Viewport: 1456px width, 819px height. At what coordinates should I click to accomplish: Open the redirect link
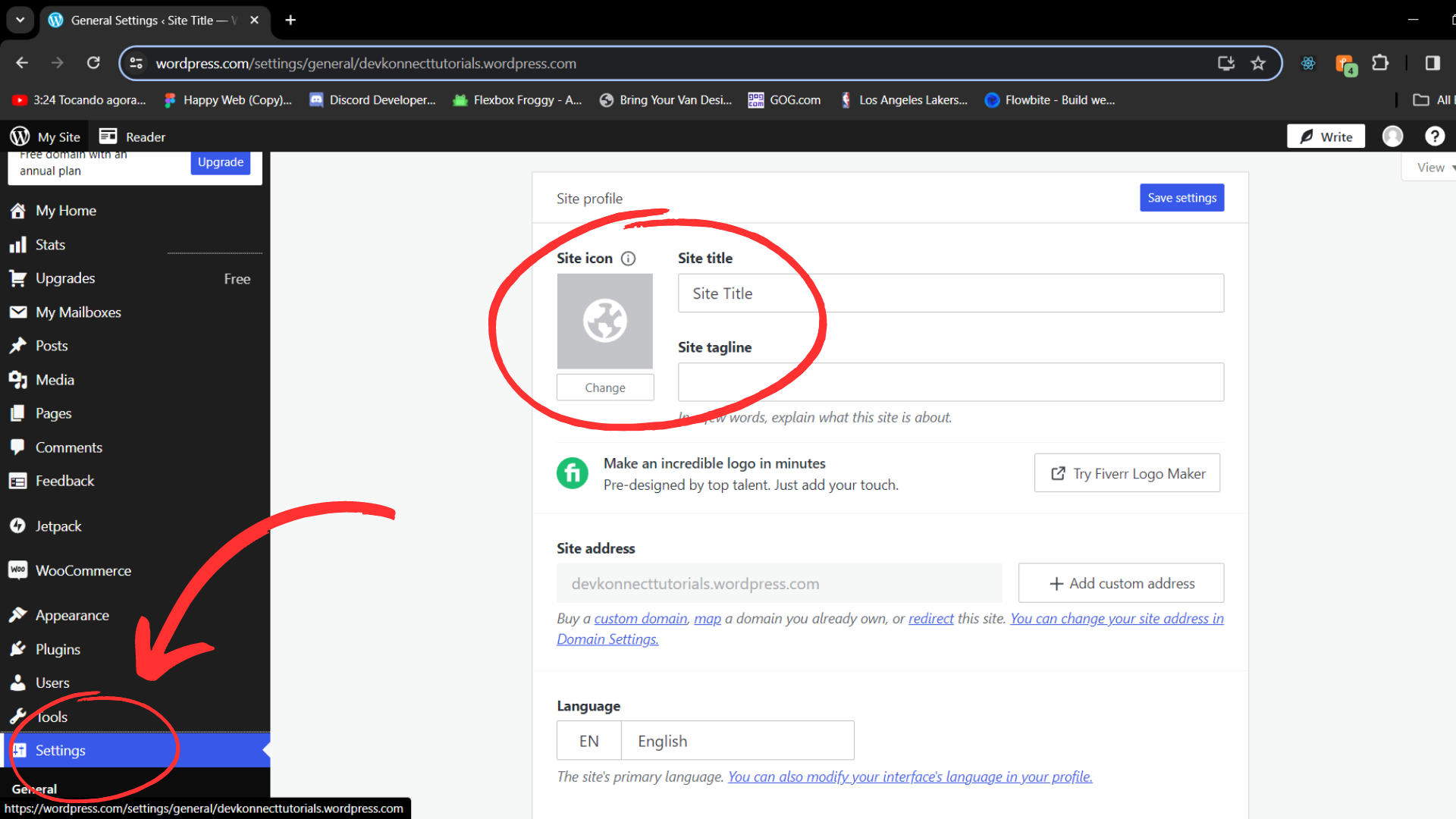(x=930, y=619)
